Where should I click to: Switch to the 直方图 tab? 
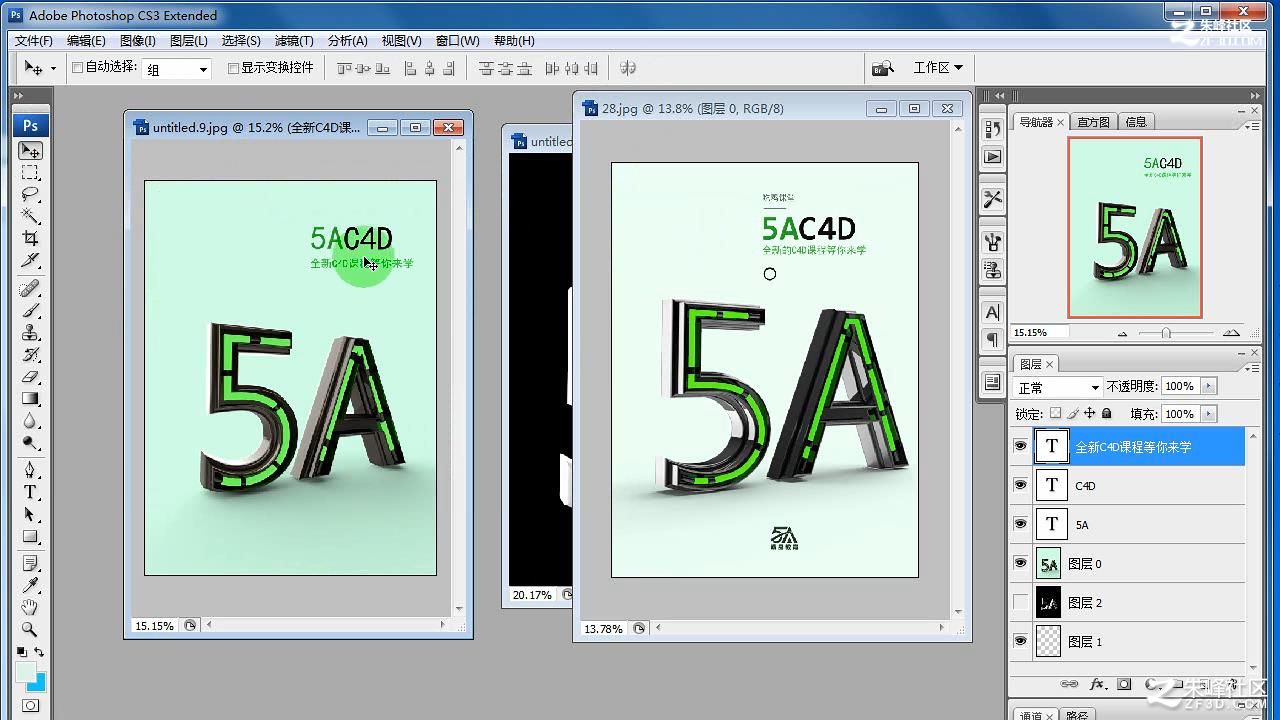[x=1094, y=122]
